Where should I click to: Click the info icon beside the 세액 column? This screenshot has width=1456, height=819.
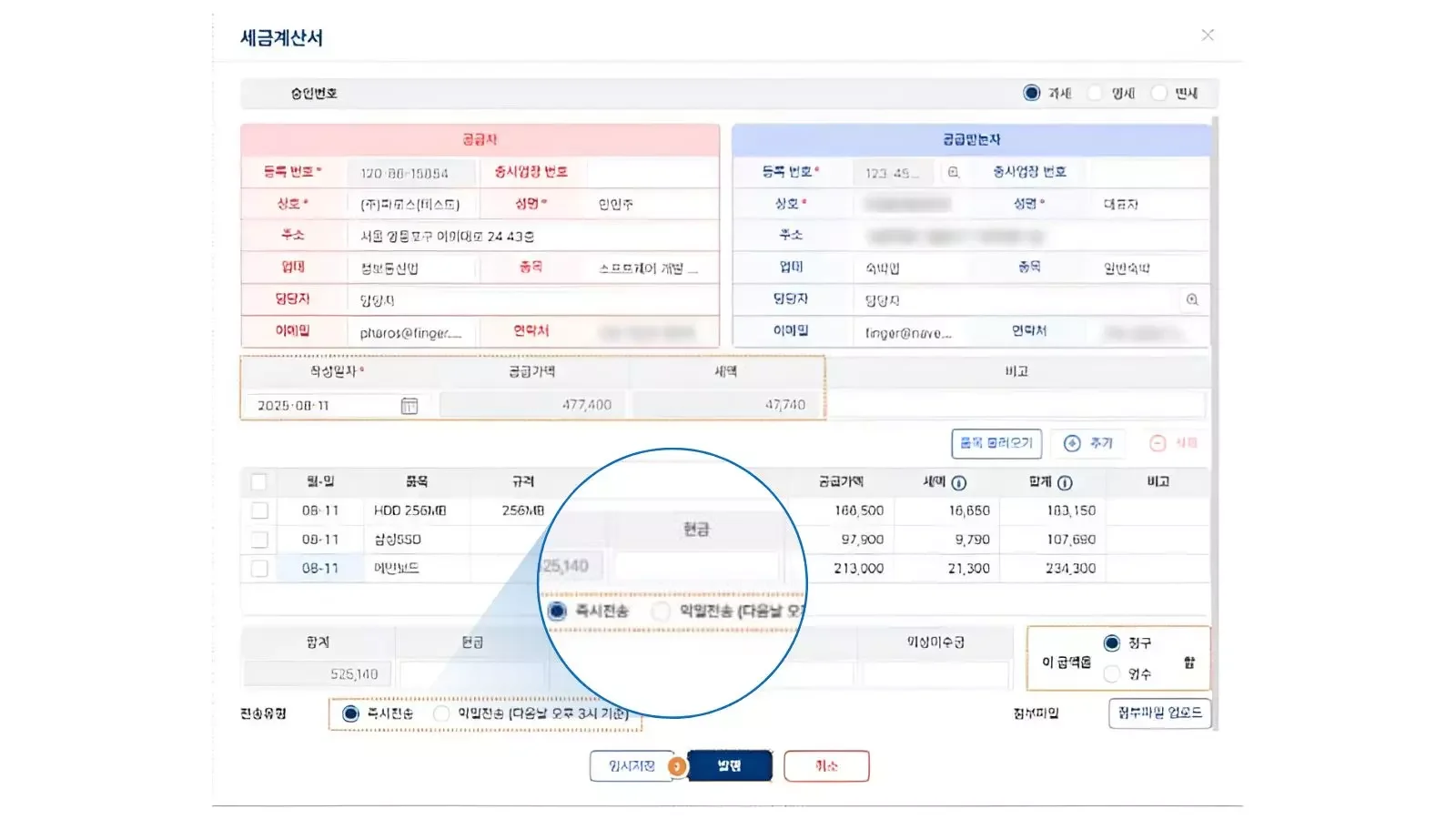coord(956,482)
